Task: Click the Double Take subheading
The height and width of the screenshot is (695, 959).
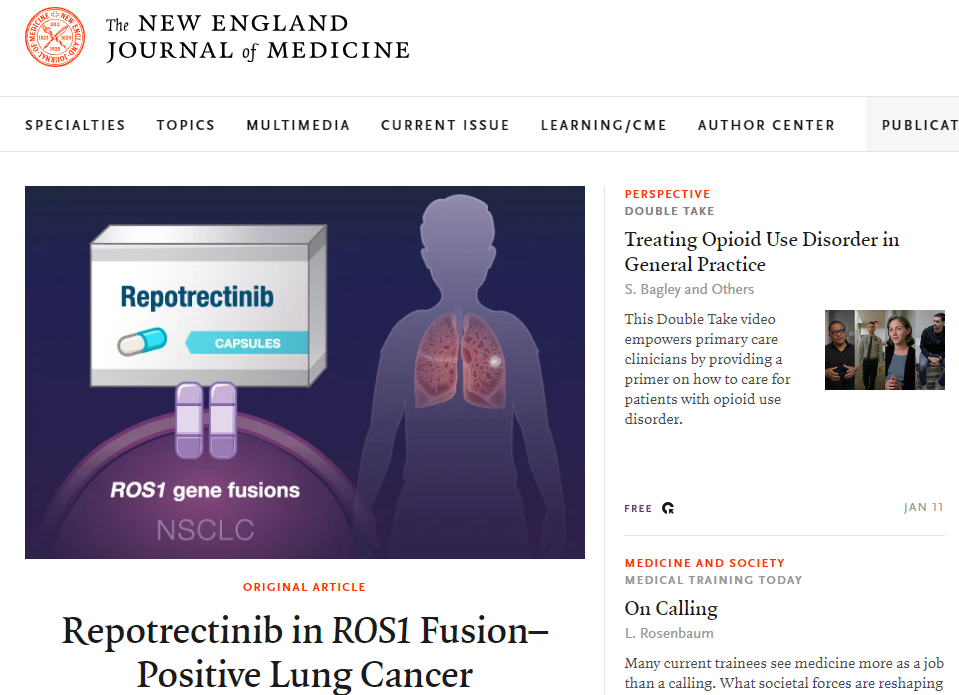Action: pos(669,211)
